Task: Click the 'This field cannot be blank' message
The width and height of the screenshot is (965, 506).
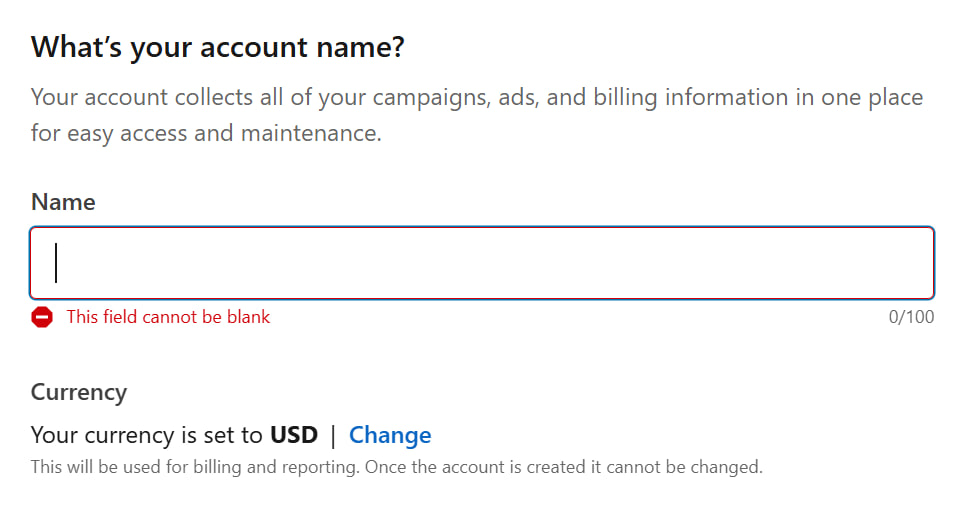Action: click(168, 318)
